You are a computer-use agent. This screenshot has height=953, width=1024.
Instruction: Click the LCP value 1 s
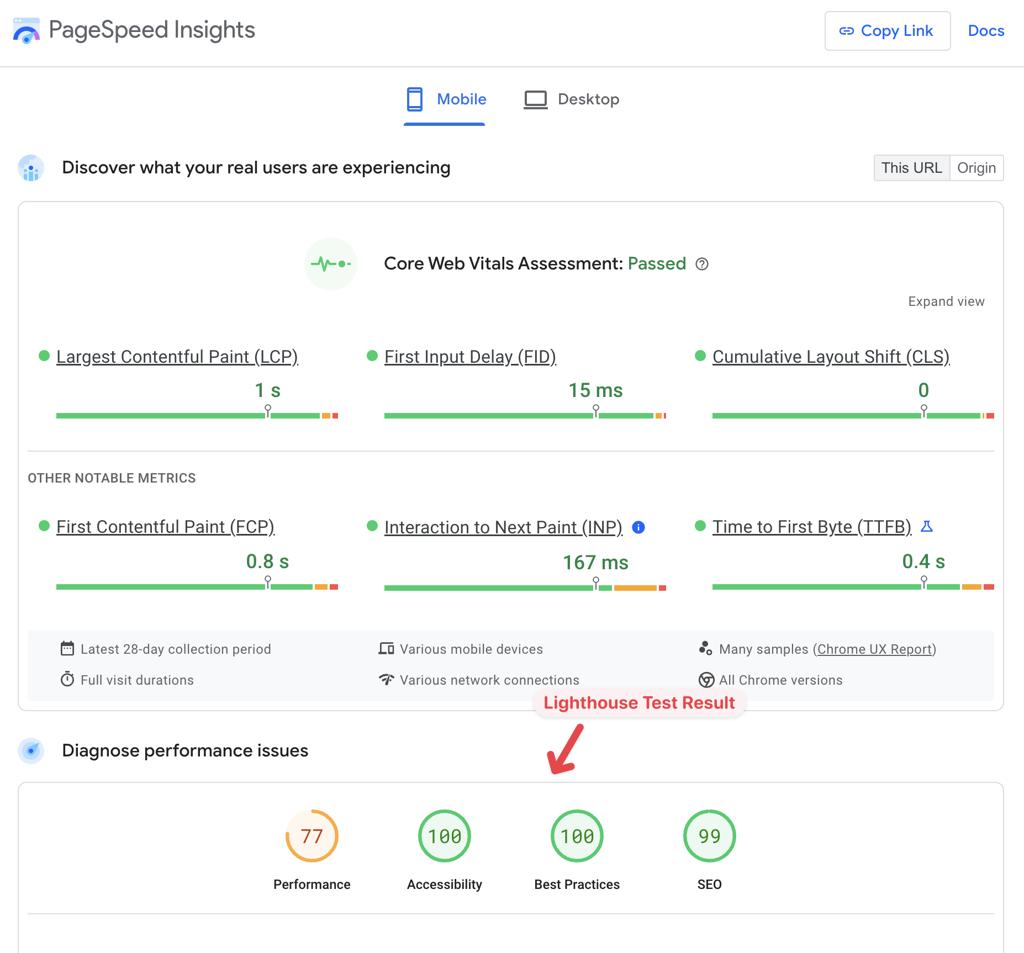267,390
